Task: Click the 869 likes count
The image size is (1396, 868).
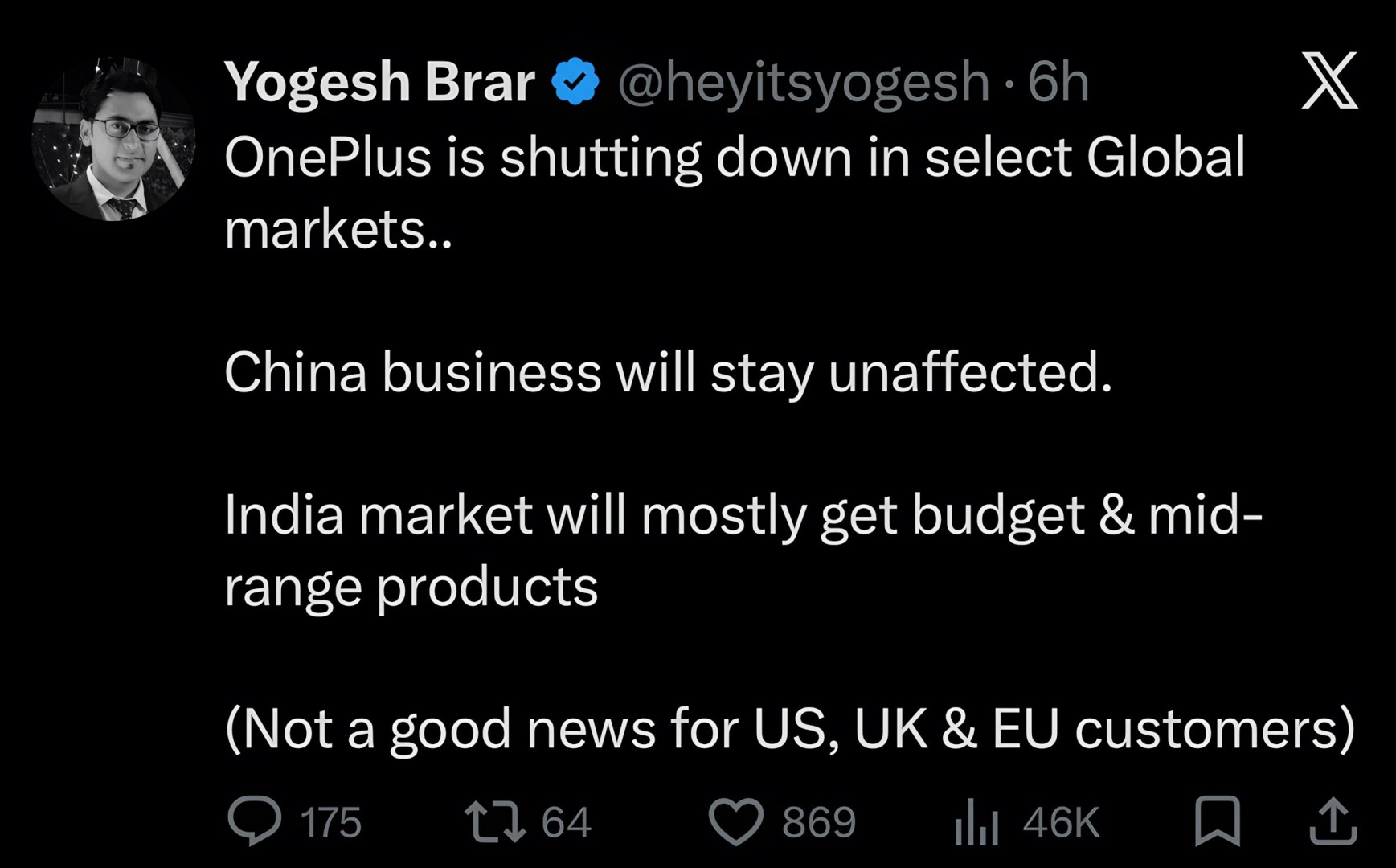Action: (818, 822)
